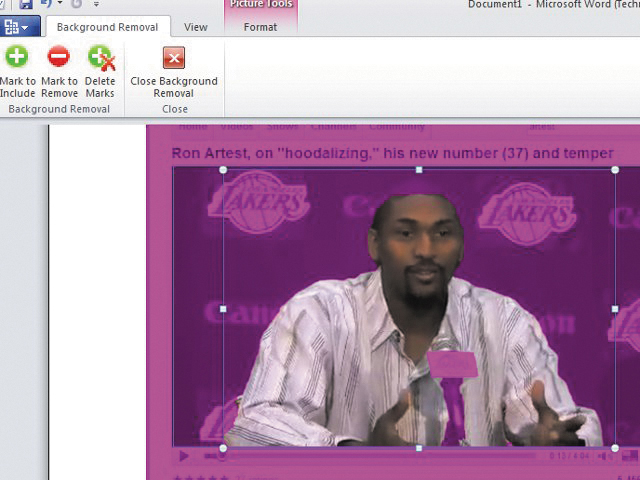Open the View ribbon tab
Image resolution: width=640 pixels, height=480 pixels.
click(196, 27)
